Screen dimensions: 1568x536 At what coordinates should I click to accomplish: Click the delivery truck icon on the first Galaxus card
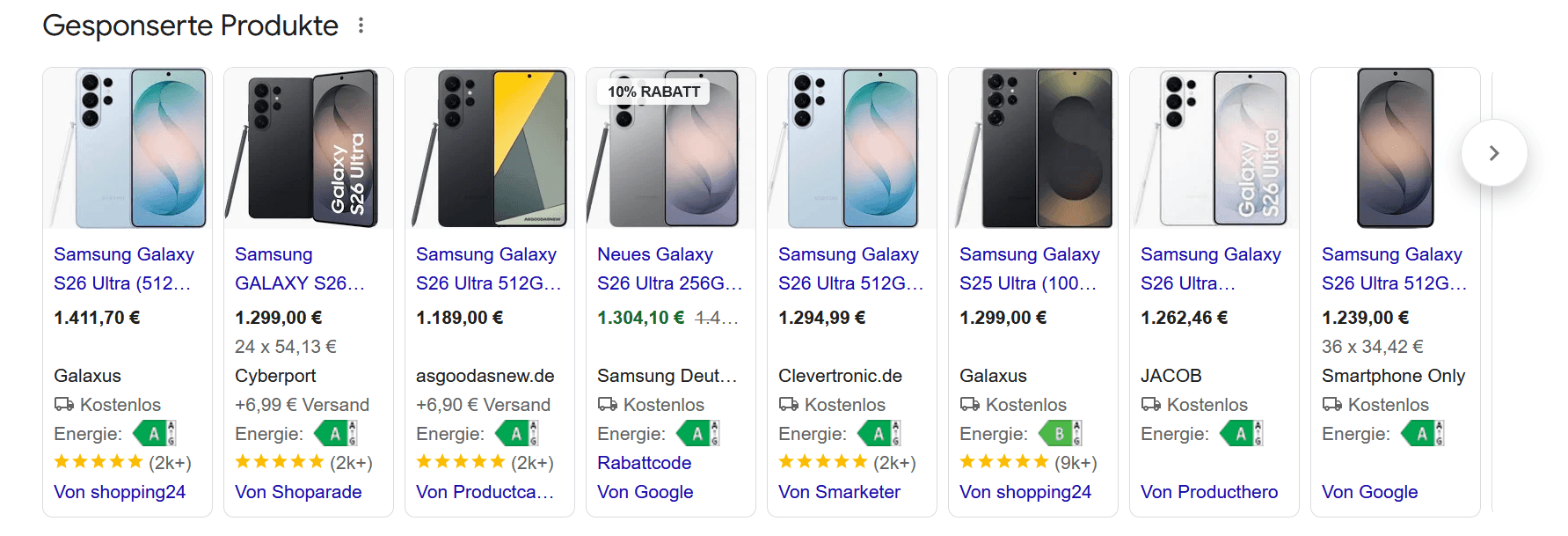(62, 404)
